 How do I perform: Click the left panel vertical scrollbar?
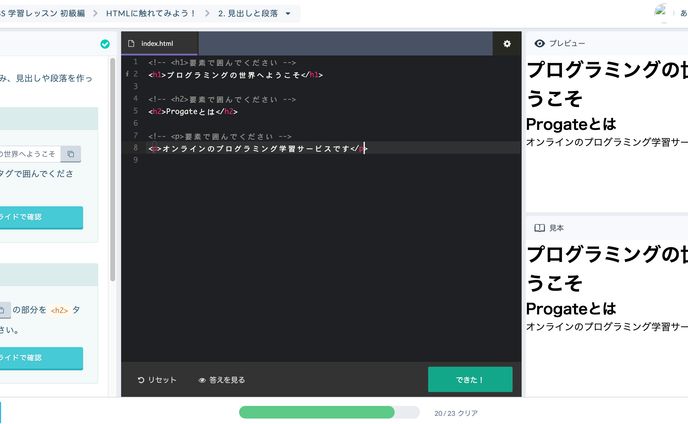pos(112,169)
